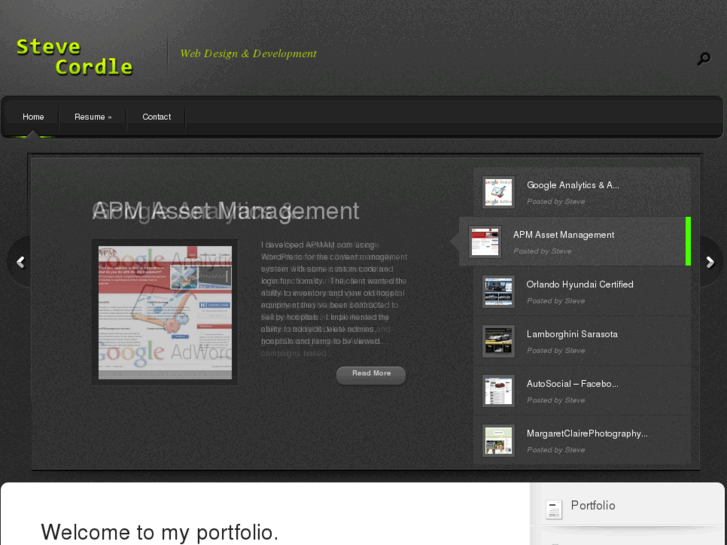The width and height of the screenshot is (727, 545).
Task: Click the Portfolio document icon
Action: click(x=554, y=509)
